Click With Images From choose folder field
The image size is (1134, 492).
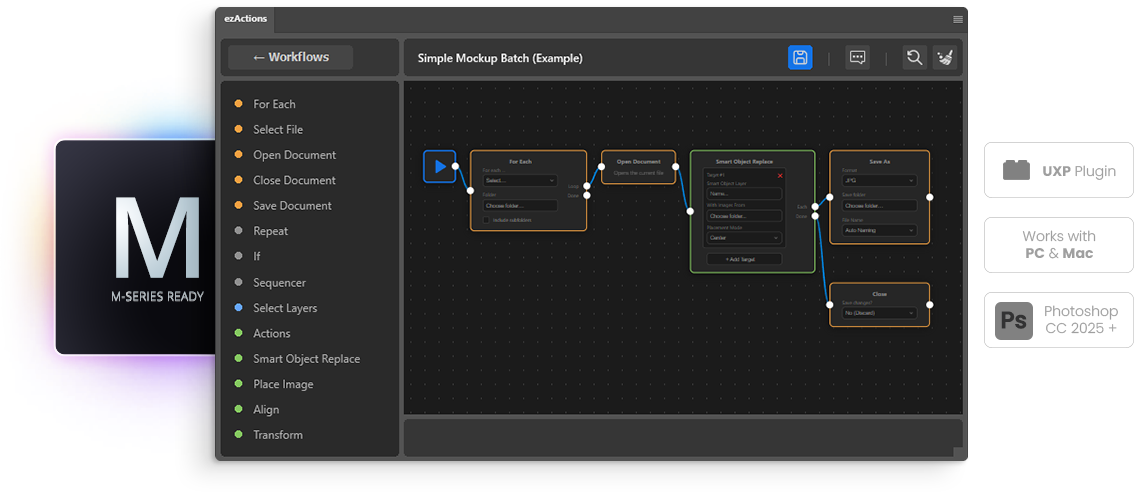tap(744, 216)
